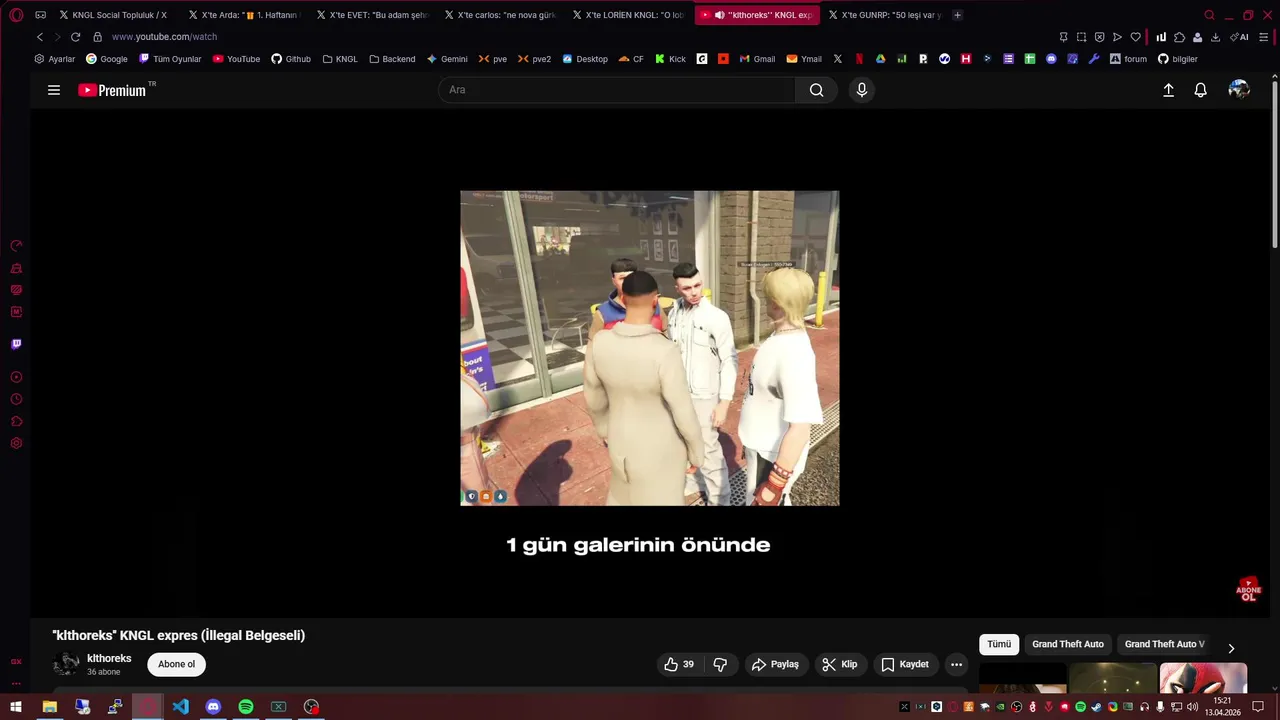Open the Windows Start button

coord(16,707)
